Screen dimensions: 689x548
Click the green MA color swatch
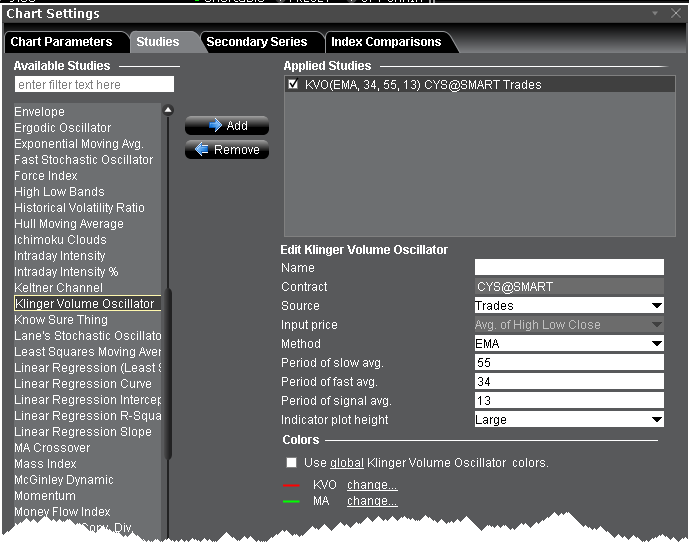pyautogui.click(x=291, y=502)
